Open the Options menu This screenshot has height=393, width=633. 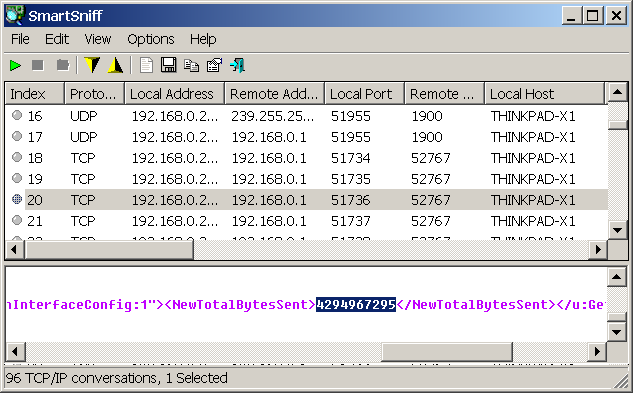point(151,39)
